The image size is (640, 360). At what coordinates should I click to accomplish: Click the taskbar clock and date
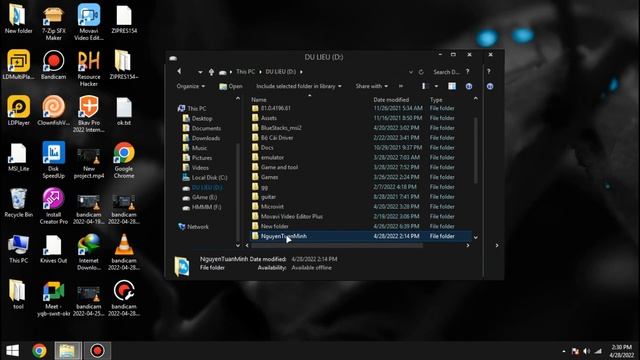622,351
